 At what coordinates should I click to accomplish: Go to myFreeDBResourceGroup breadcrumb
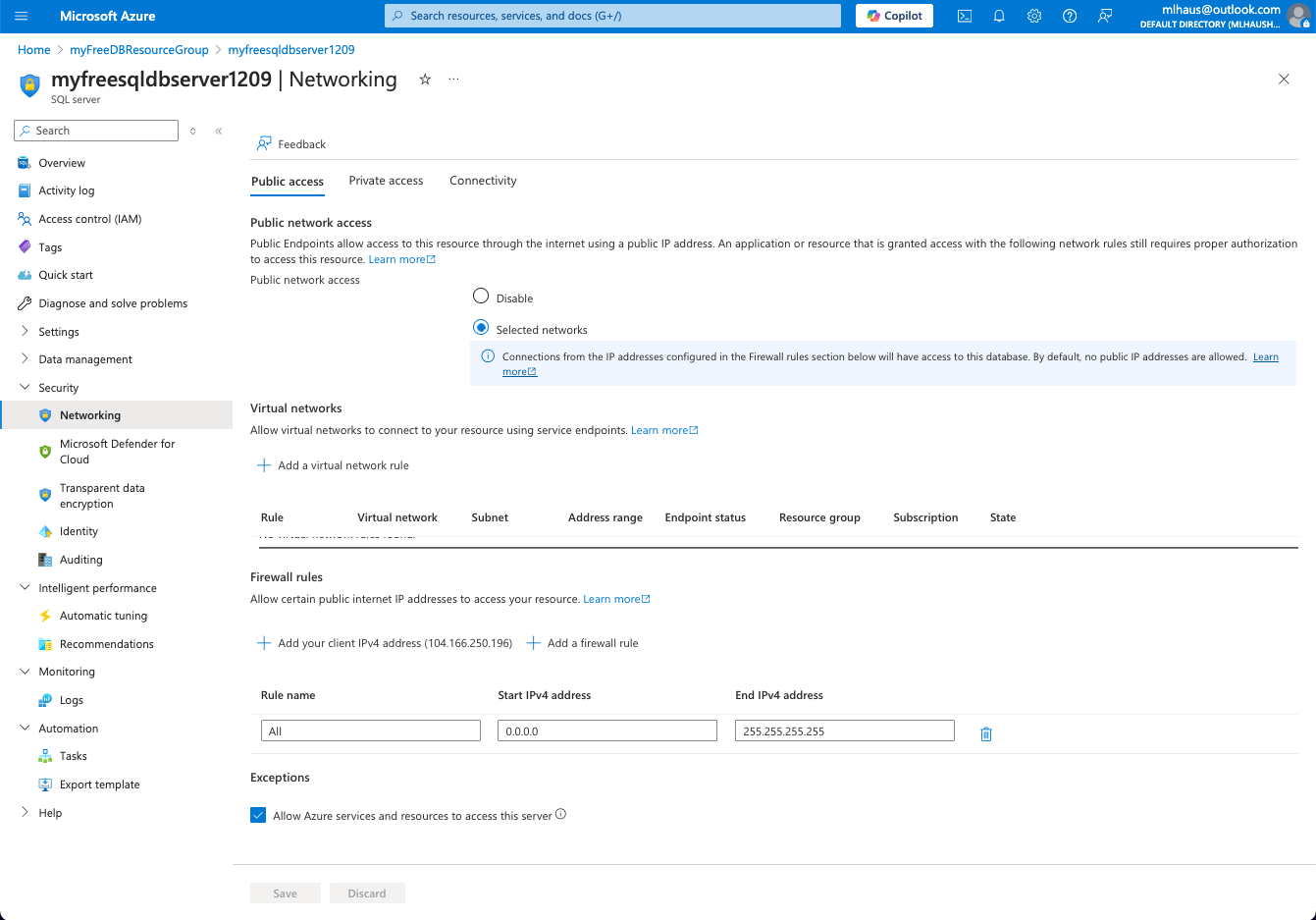[139, 49]
